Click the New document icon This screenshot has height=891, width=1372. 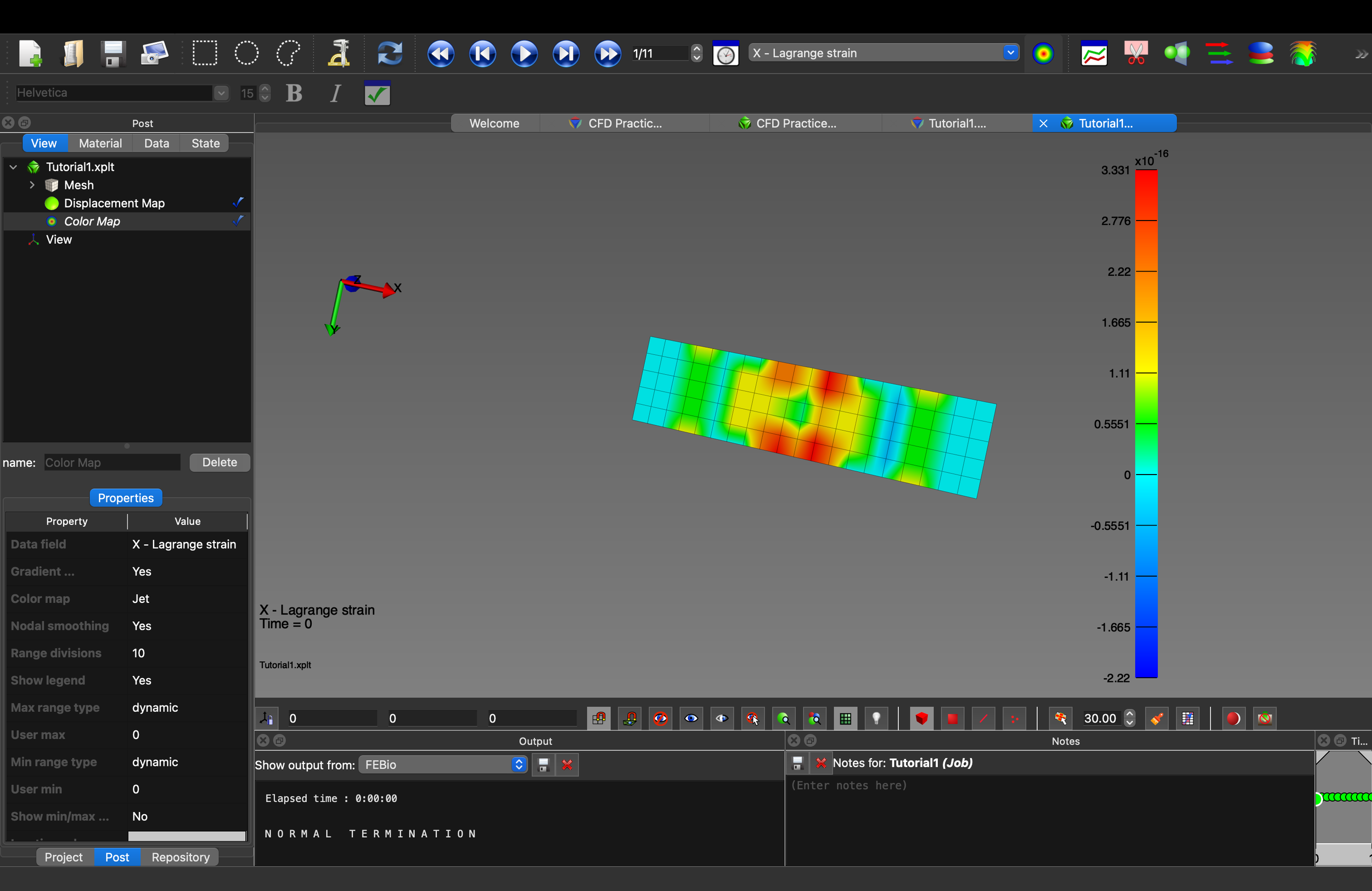pos(30,54)
